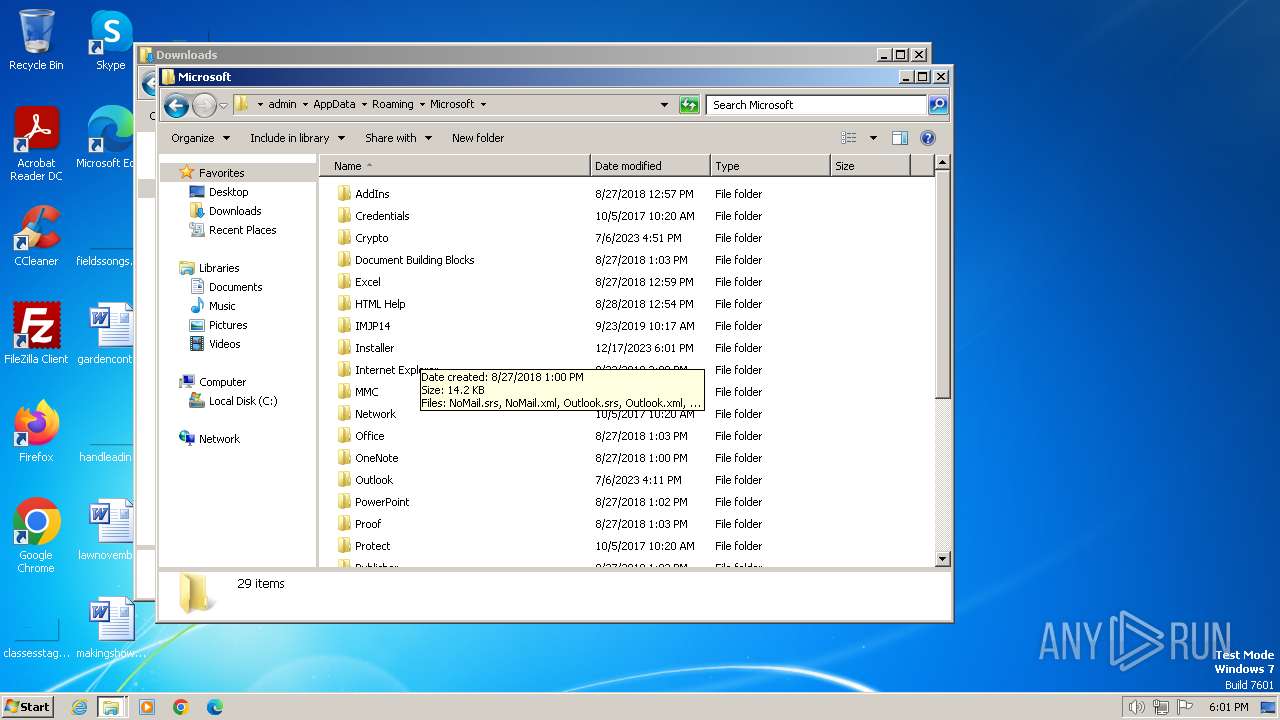The width and height of the screenshot is (1280, 720).
Task: Expand the AppData breadcrumb arrow
Action: click(364, 104)
